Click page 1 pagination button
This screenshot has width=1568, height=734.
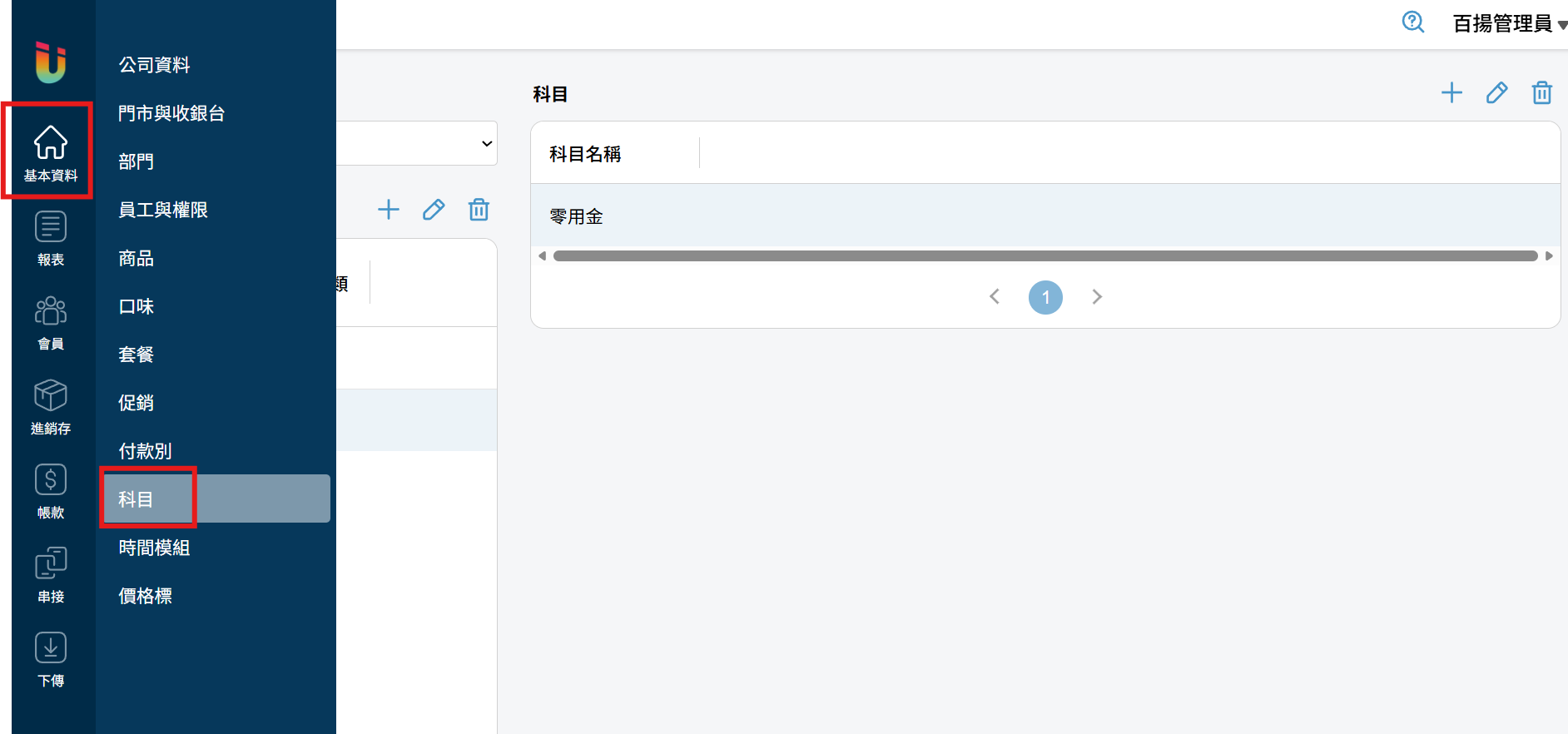(1045, 297)
